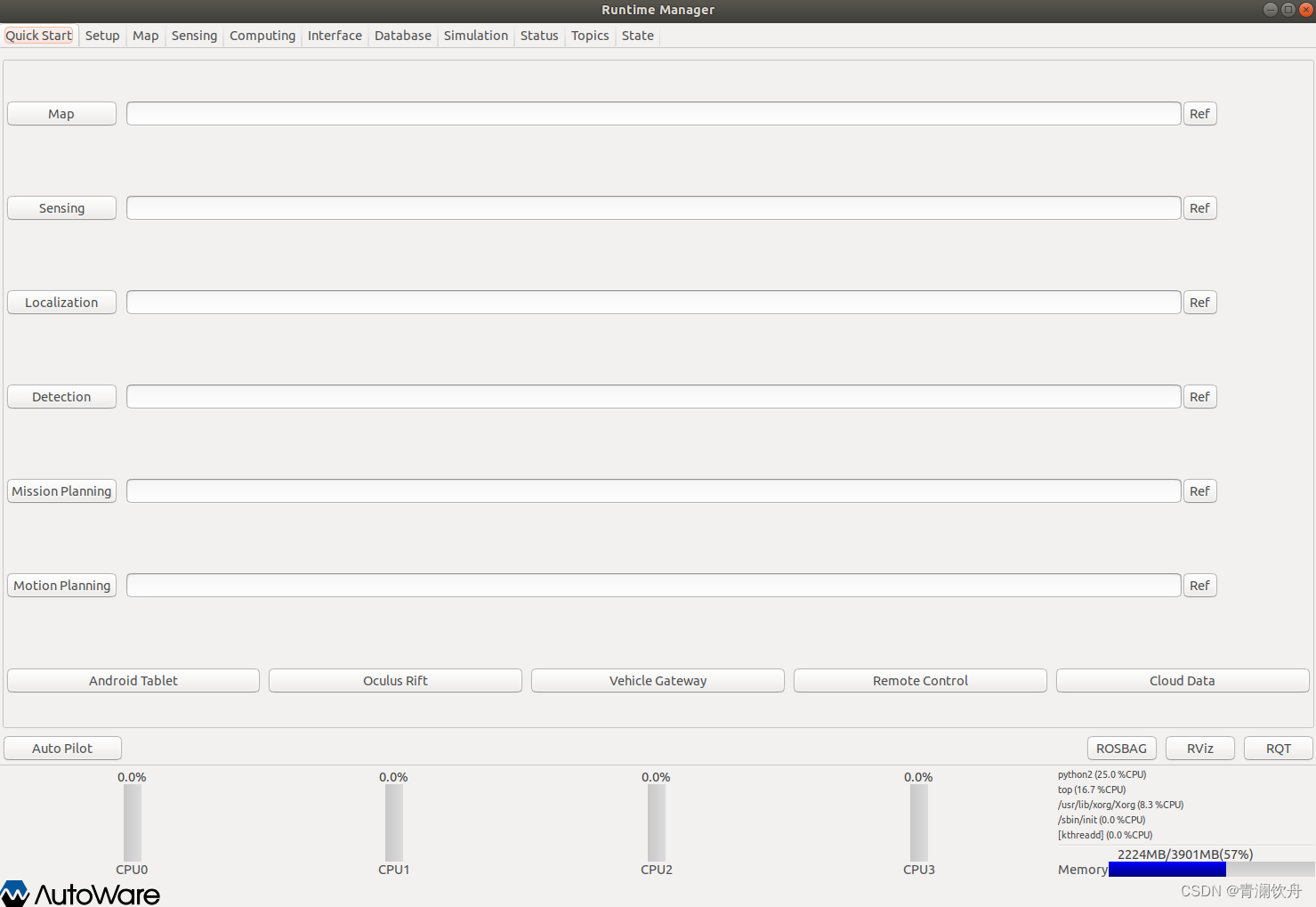Focus the Detection path field

pos(654,397)
